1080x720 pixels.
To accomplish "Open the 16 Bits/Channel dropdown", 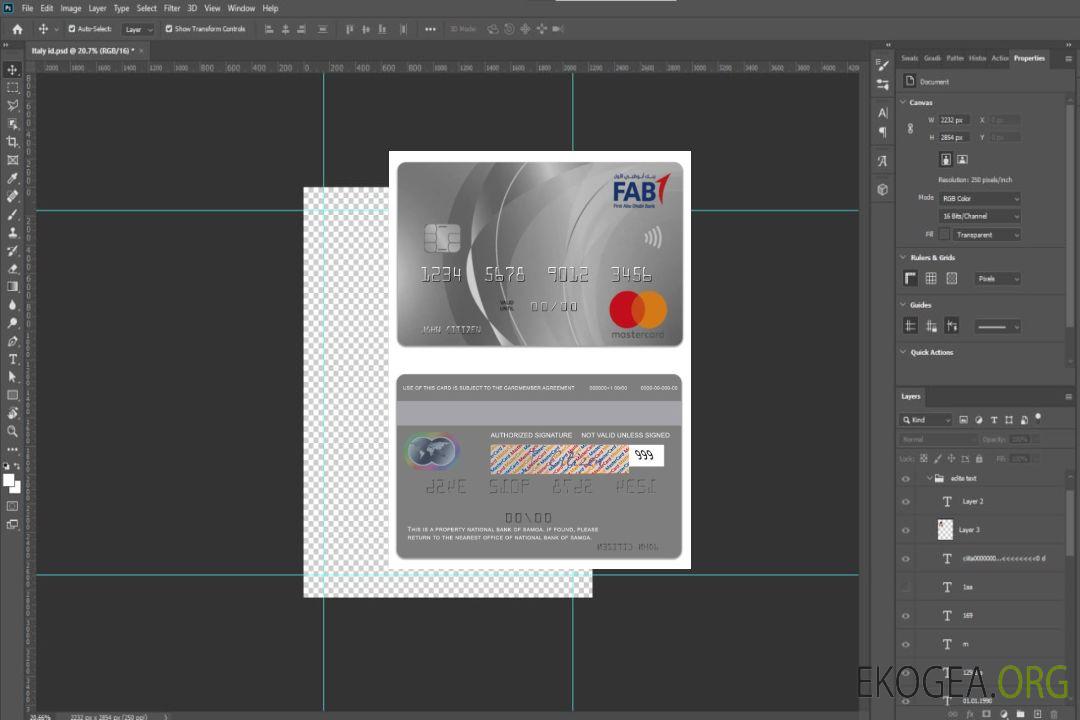I will [979, 216].
